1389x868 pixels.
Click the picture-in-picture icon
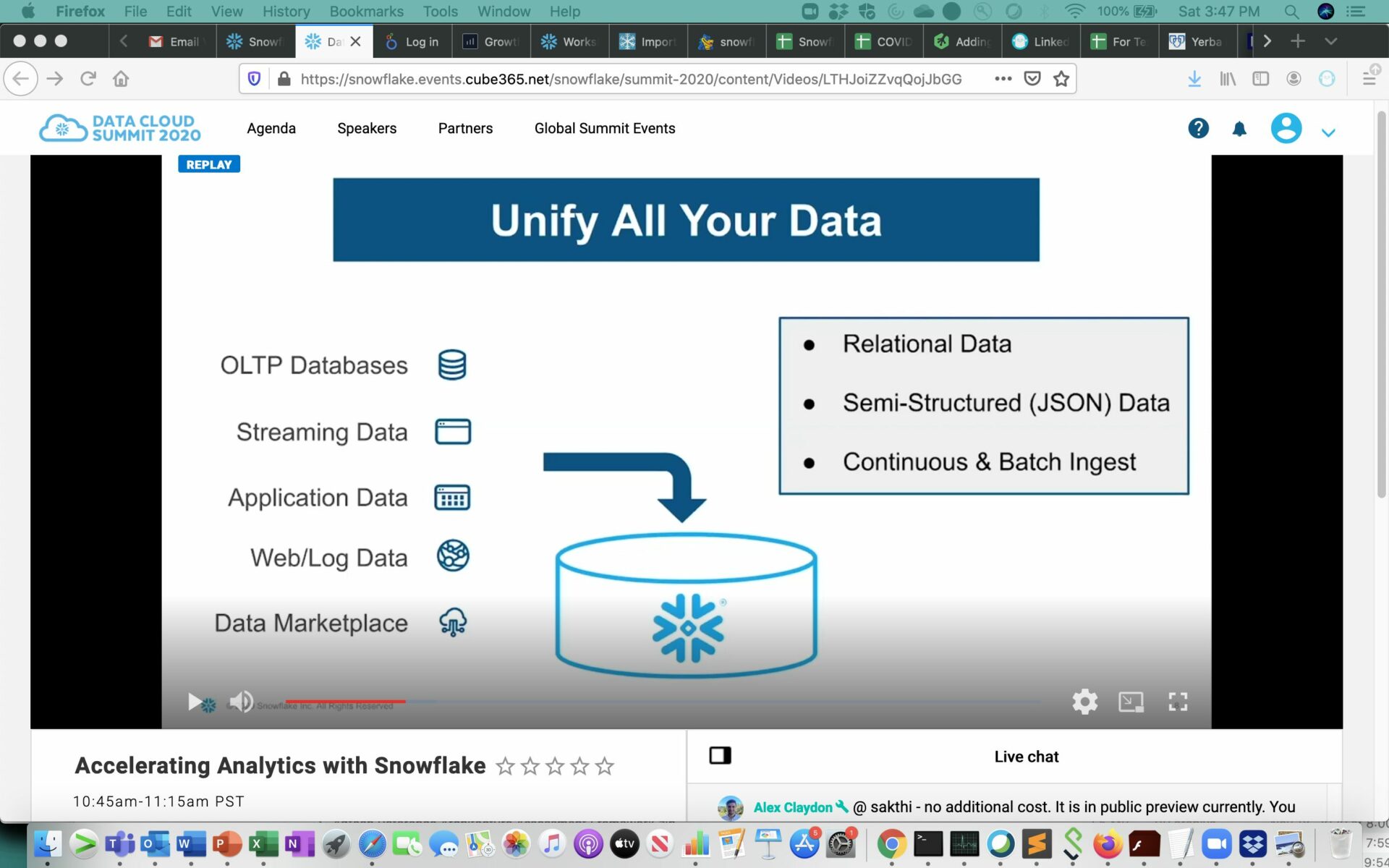pos(1131,701)
